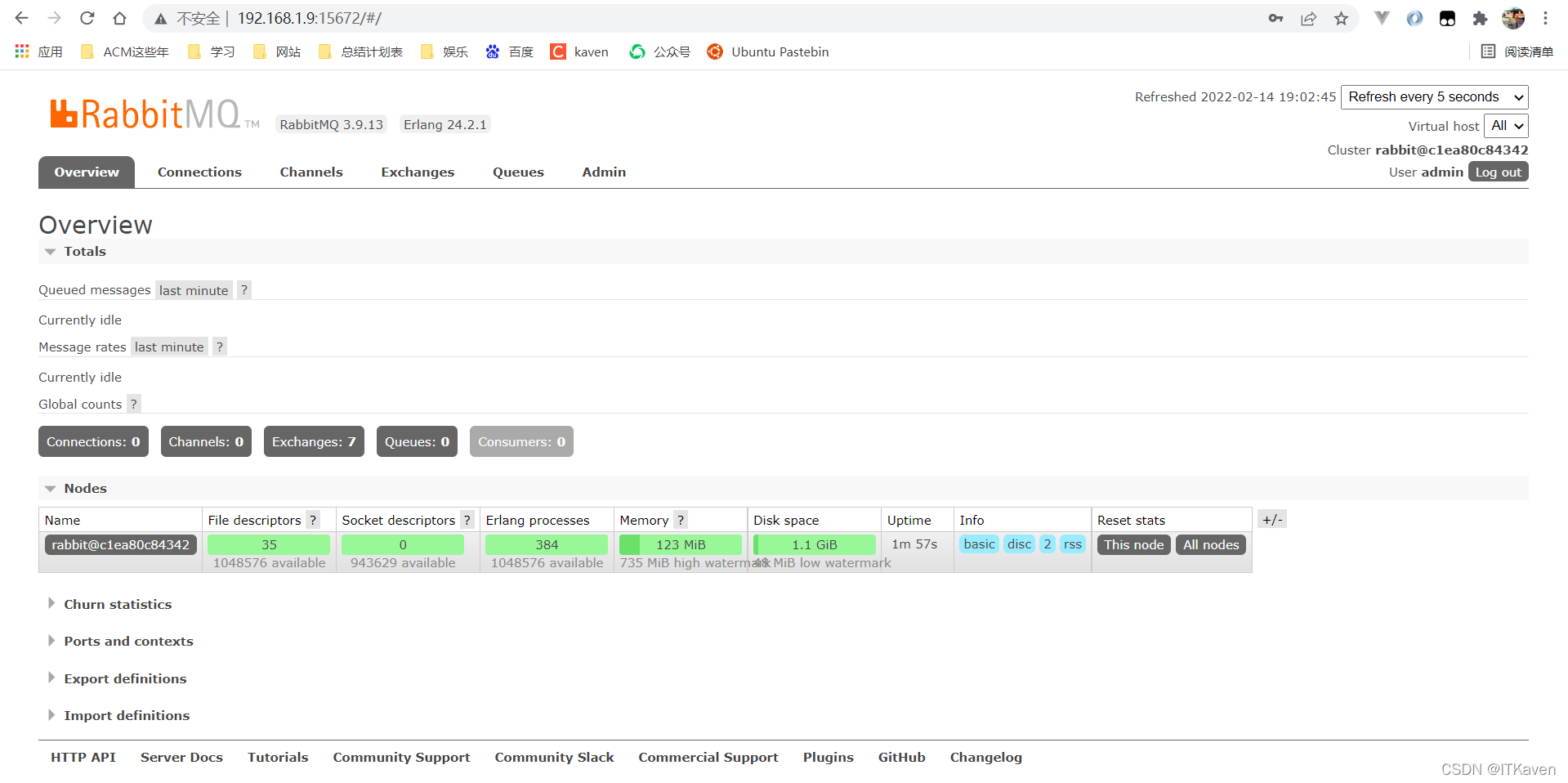Open the Virtual host All dropdown

[x=1506, y=125]
